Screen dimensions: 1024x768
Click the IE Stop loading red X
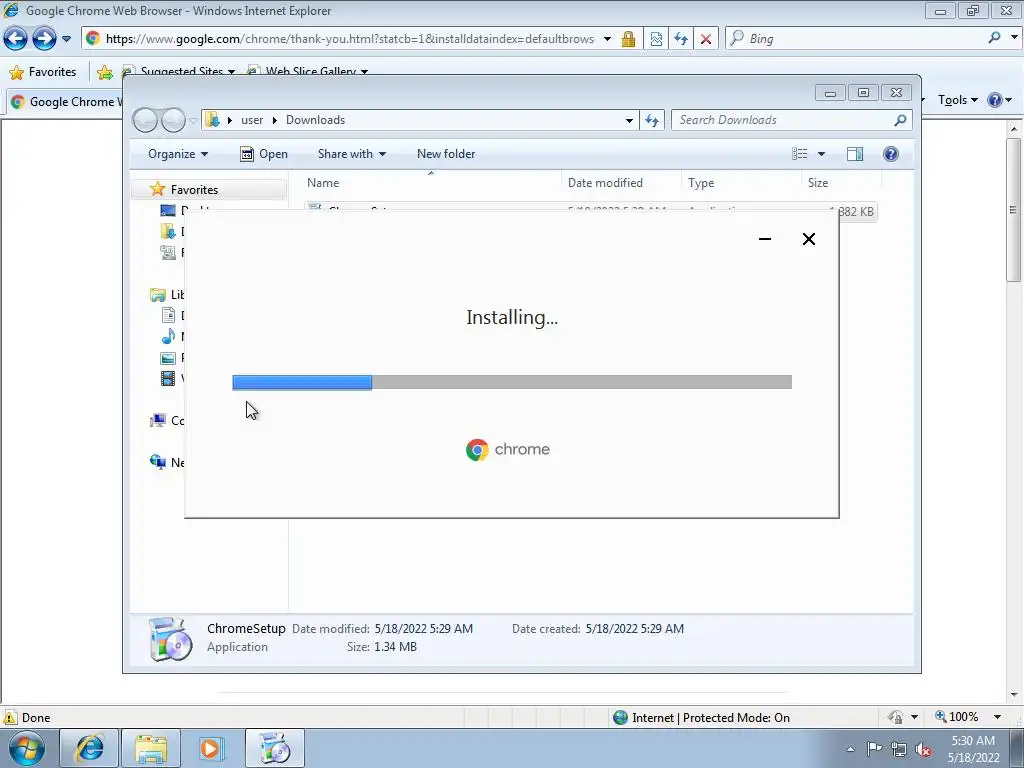tap(706, 39)
